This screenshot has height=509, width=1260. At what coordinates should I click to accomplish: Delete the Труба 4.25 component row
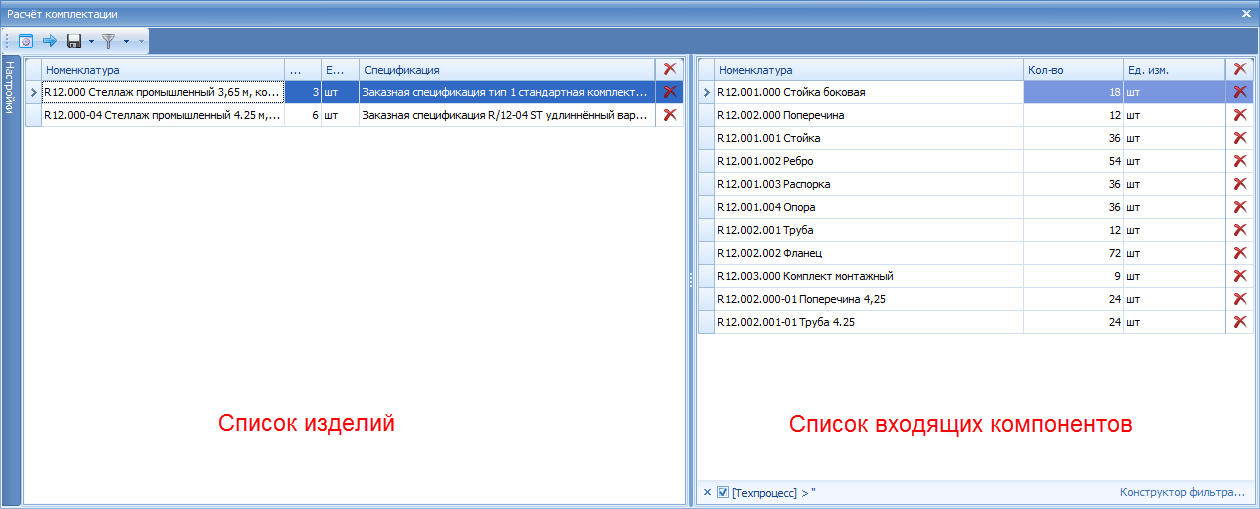(x=1240, y=322)
